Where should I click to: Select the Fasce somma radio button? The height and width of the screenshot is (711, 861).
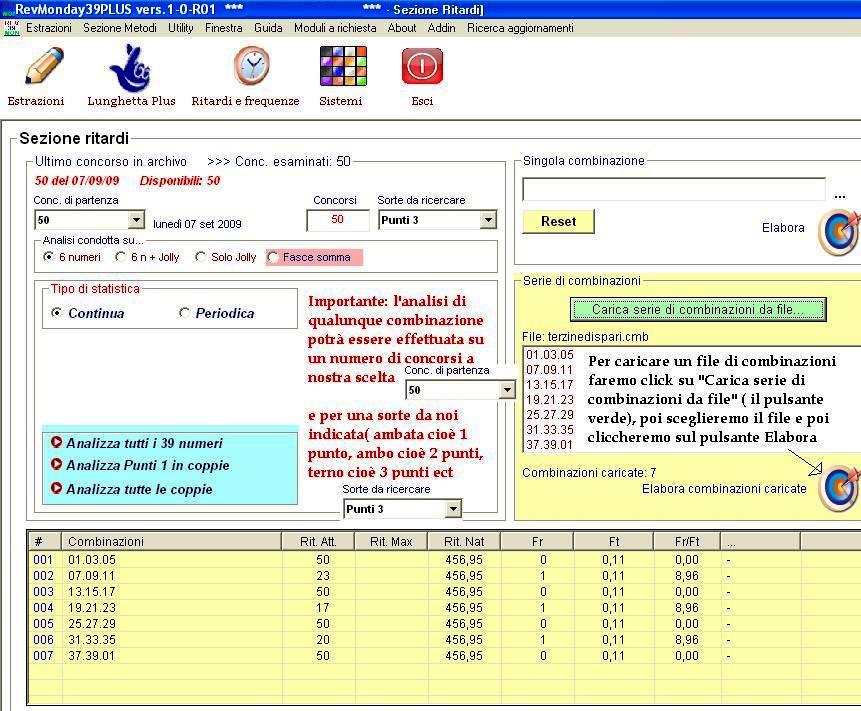(x=272, y=257)
